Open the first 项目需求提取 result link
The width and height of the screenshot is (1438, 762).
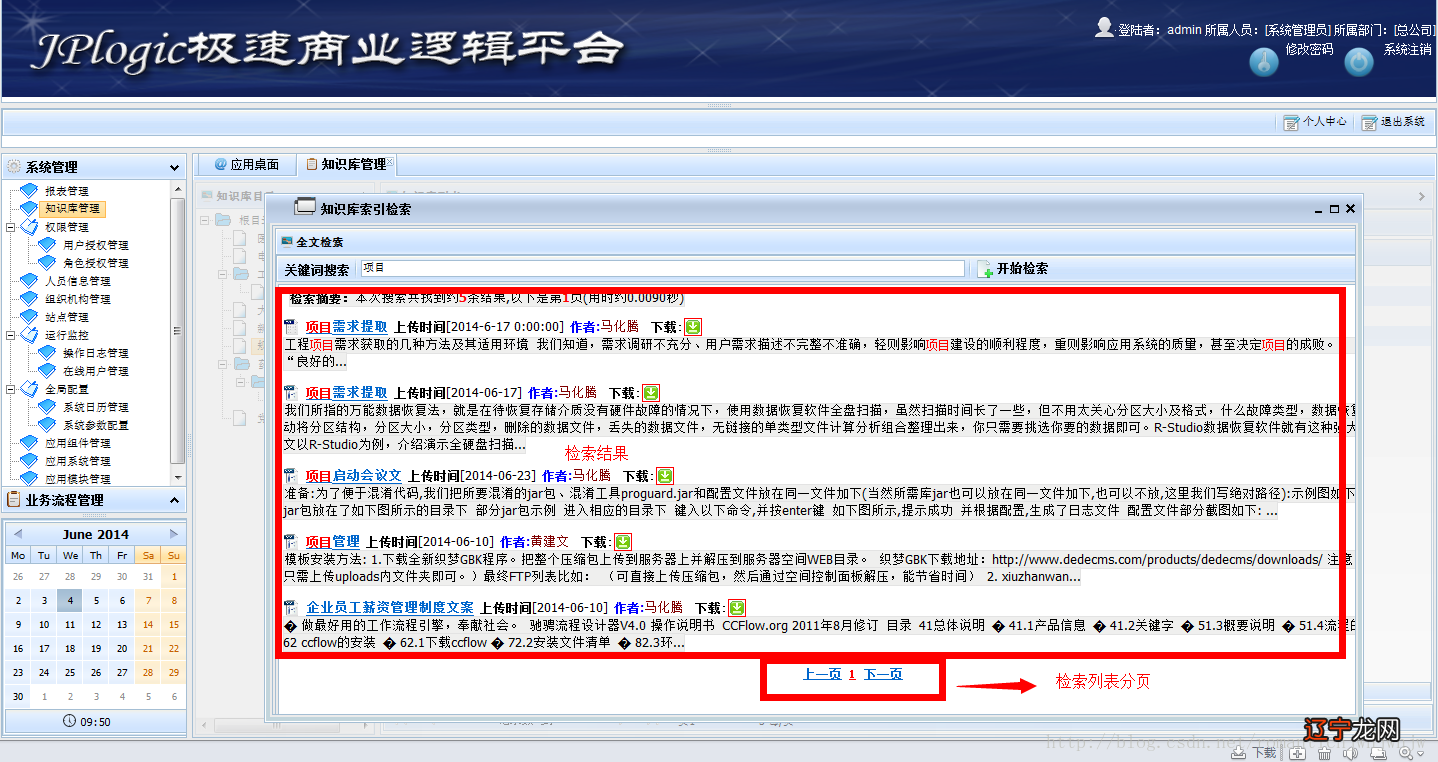[346, 326]
